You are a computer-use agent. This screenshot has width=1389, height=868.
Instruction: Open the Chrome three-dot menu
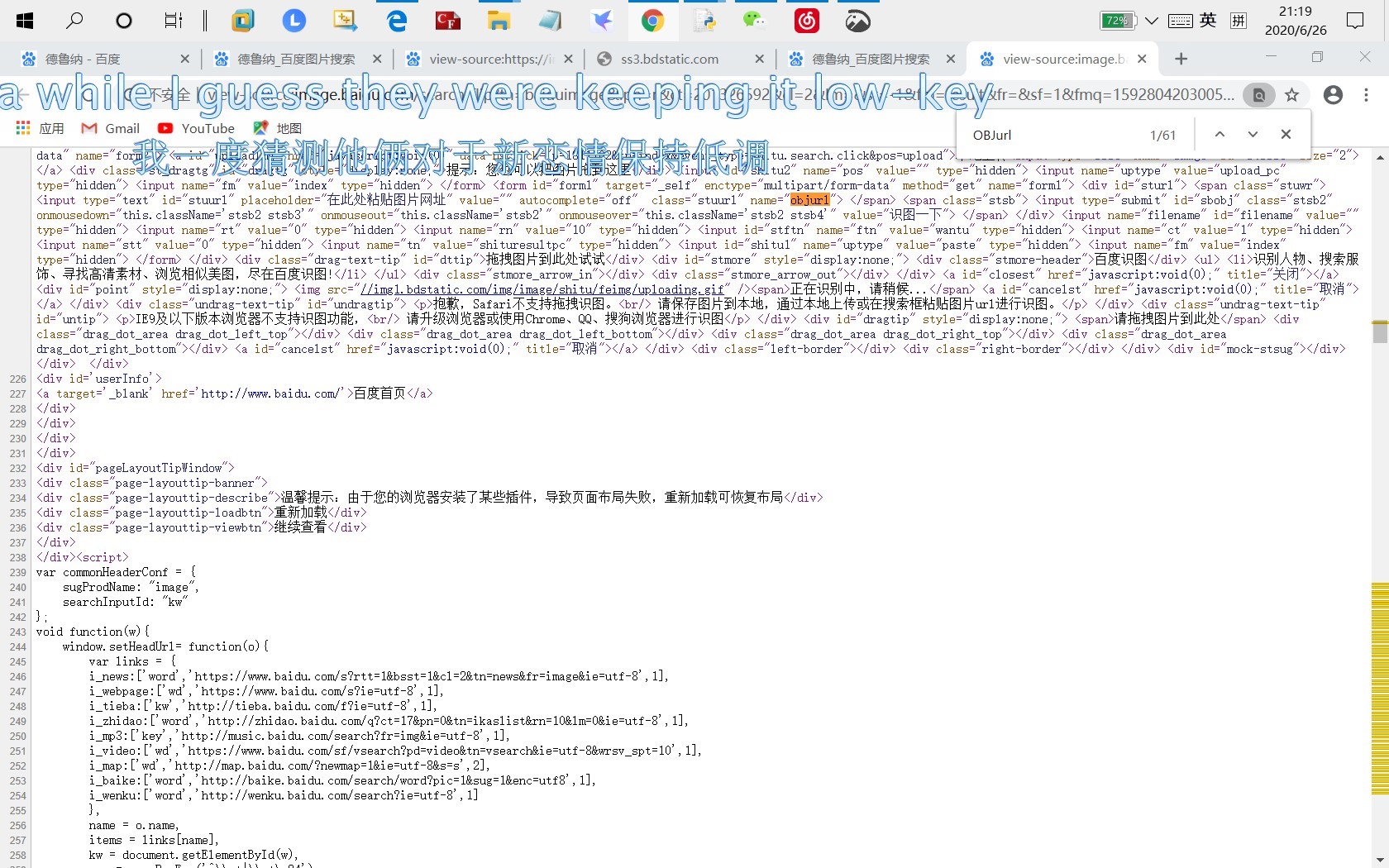[x=1366, y=95]
